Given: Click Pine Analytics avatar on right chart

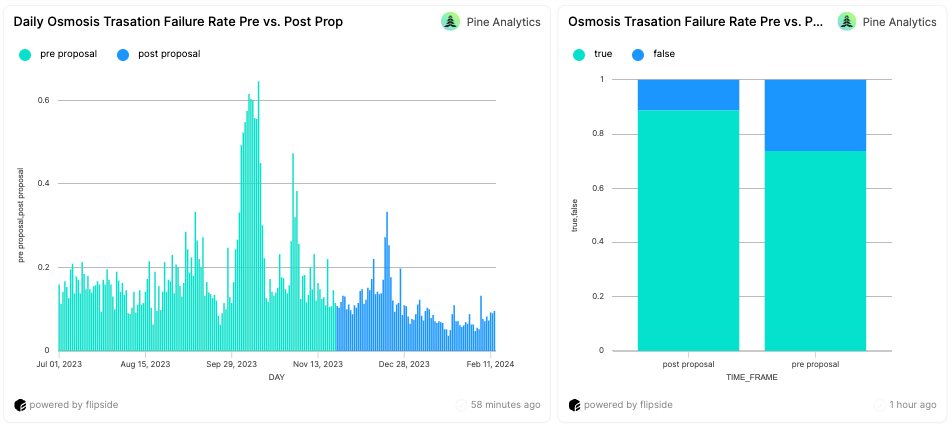Looking at the screenshot, I should tap(847, 21).
